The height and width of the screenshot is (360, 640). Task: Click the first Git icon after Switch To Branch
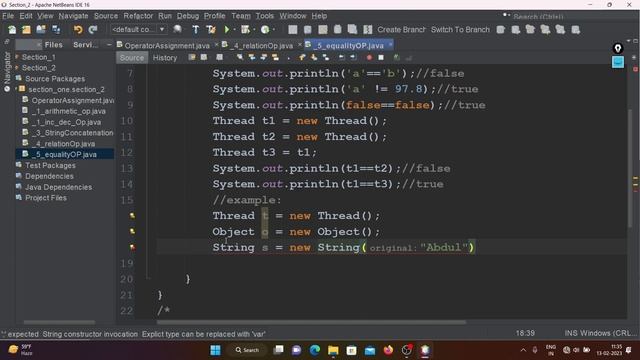[501, 30]
